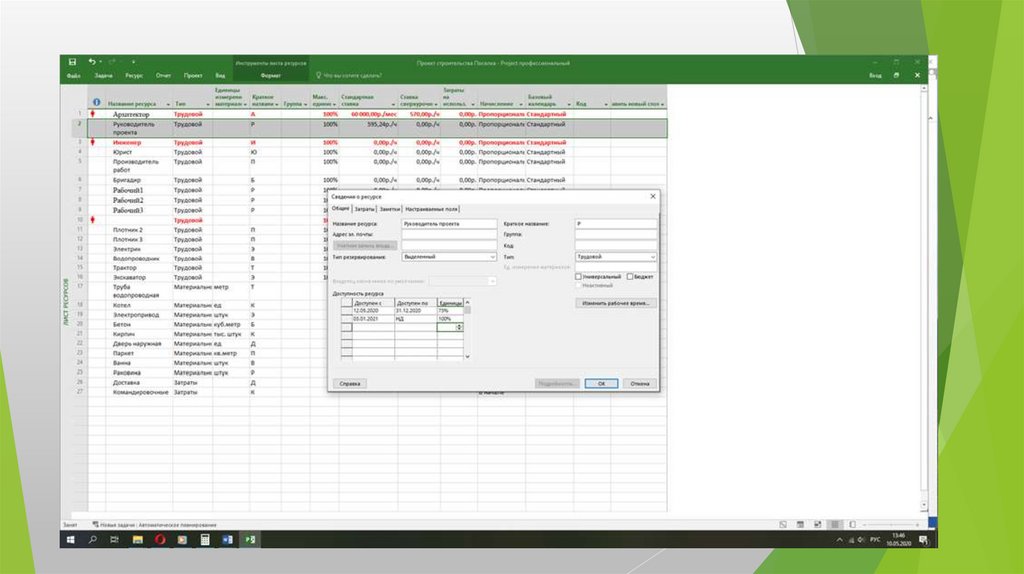Open Opera browser from the taskbar

(x=159, y=540)
